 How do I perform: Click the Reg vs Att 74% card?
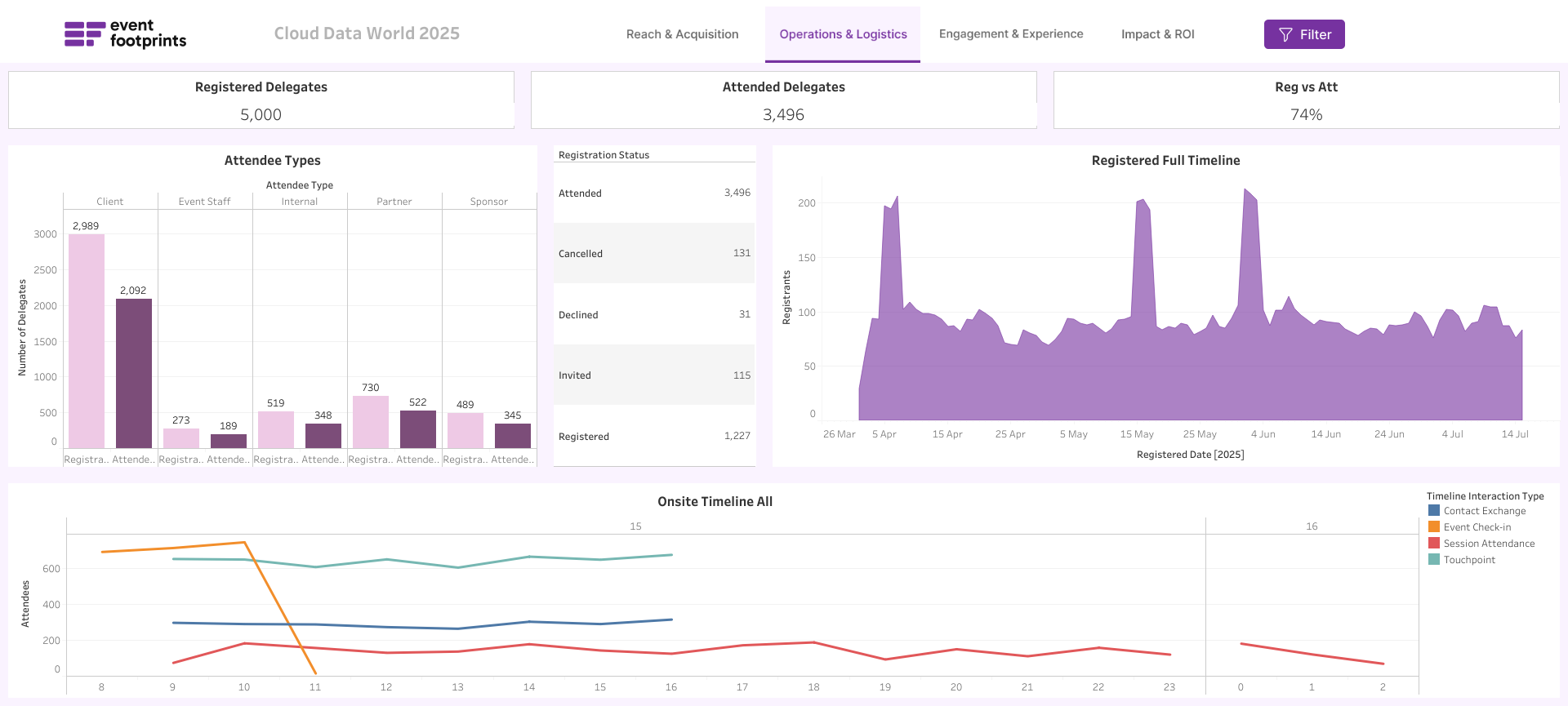point(1306,100)
